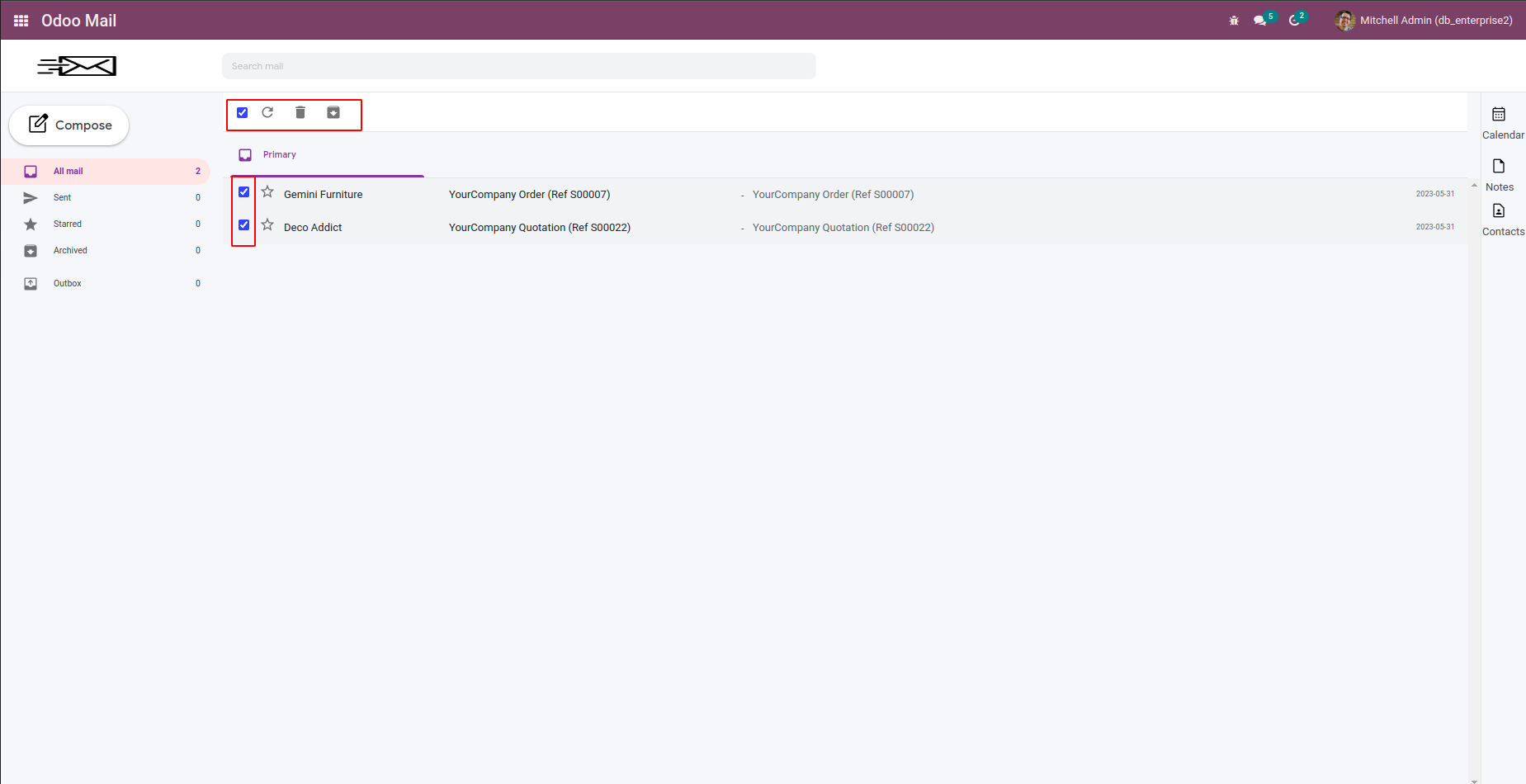Open the debug bug icon menu
Image resolution: width=1526 pixels, height=784 pixels.
[1234, 21]
